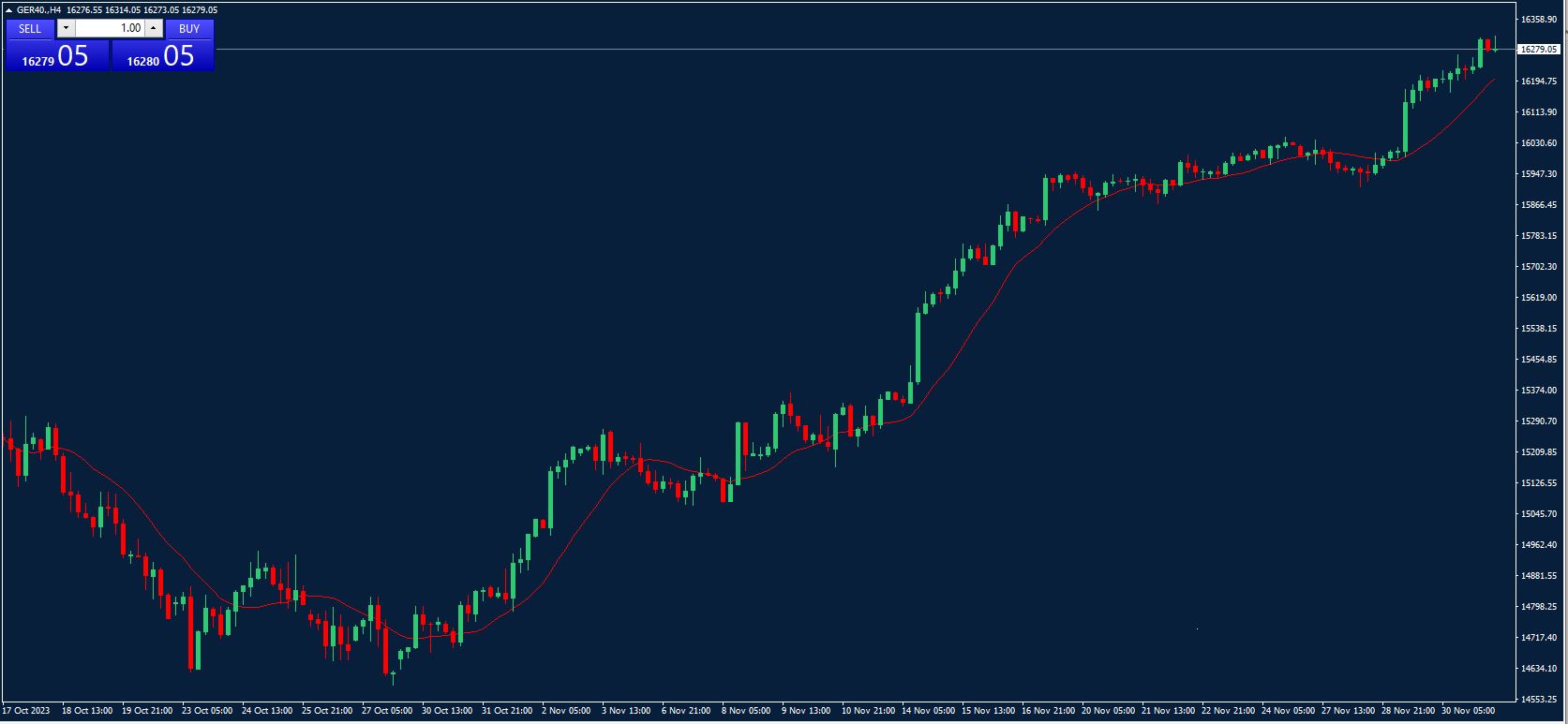
Task: Click the 30 Nov 05:00 time label
Action: [1468, 711]
